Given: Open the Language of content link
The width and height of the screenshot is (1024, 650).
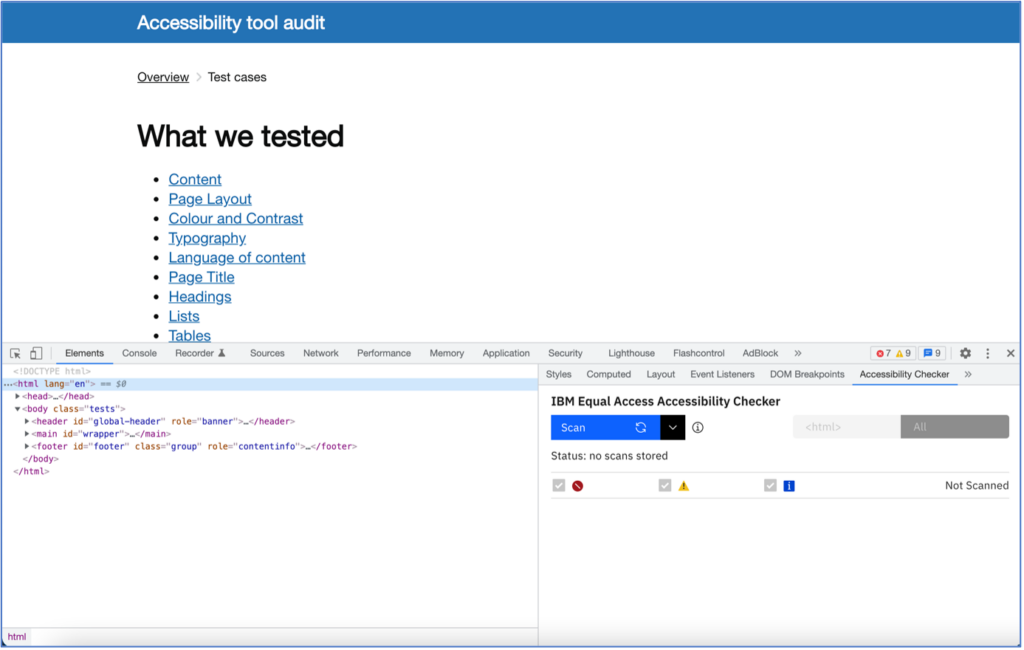Looking at the screenshot, I should click(x=237, y=258).
